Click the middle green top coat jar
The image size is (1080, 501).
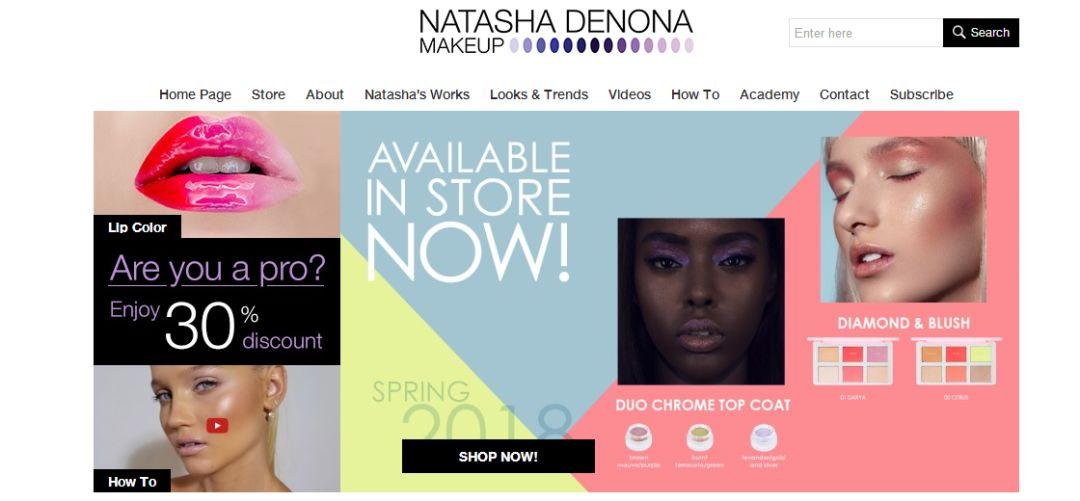(700, 438)
